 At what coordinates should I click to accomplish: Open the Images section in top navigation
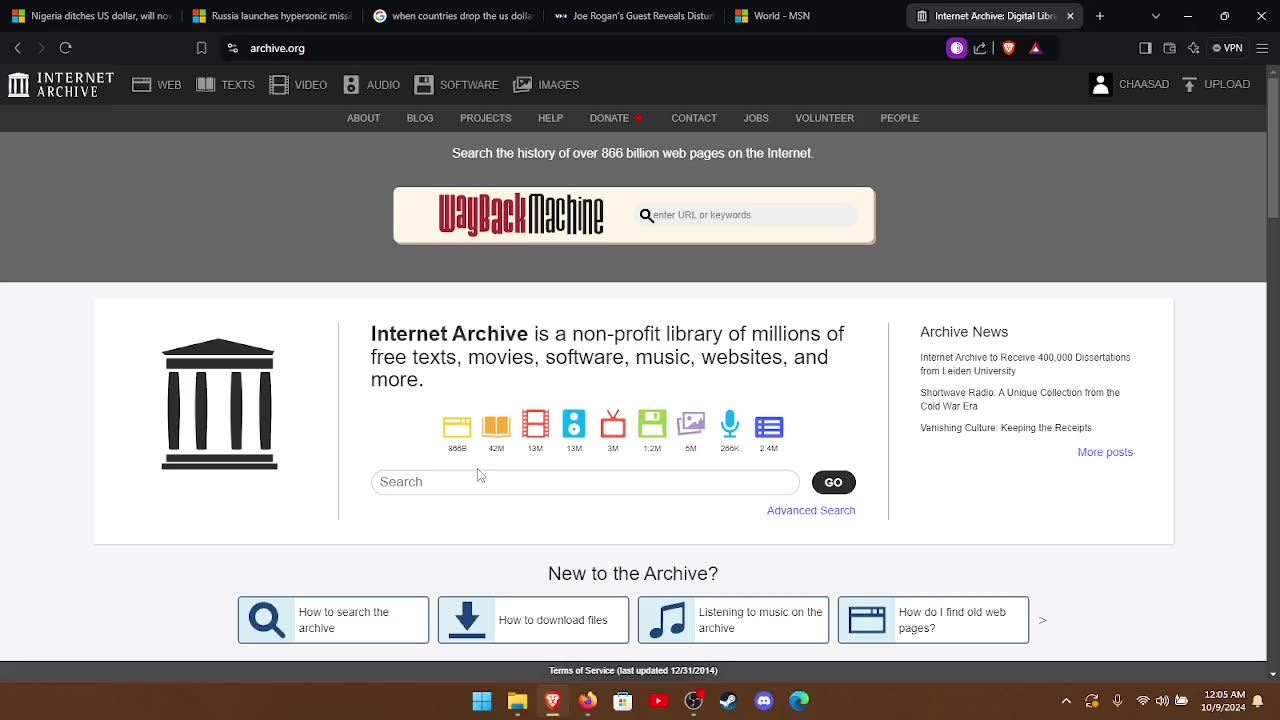tap(546, 85)
